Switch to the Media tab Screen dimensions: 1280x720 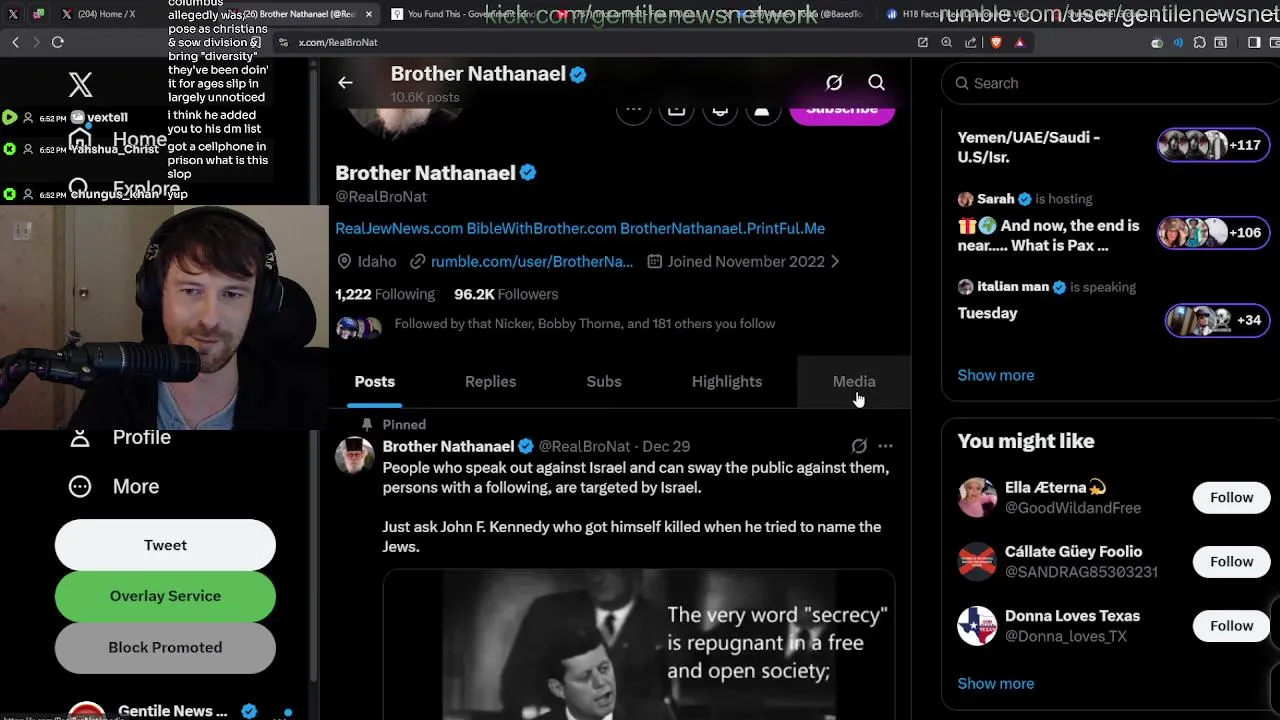point(854,381)
